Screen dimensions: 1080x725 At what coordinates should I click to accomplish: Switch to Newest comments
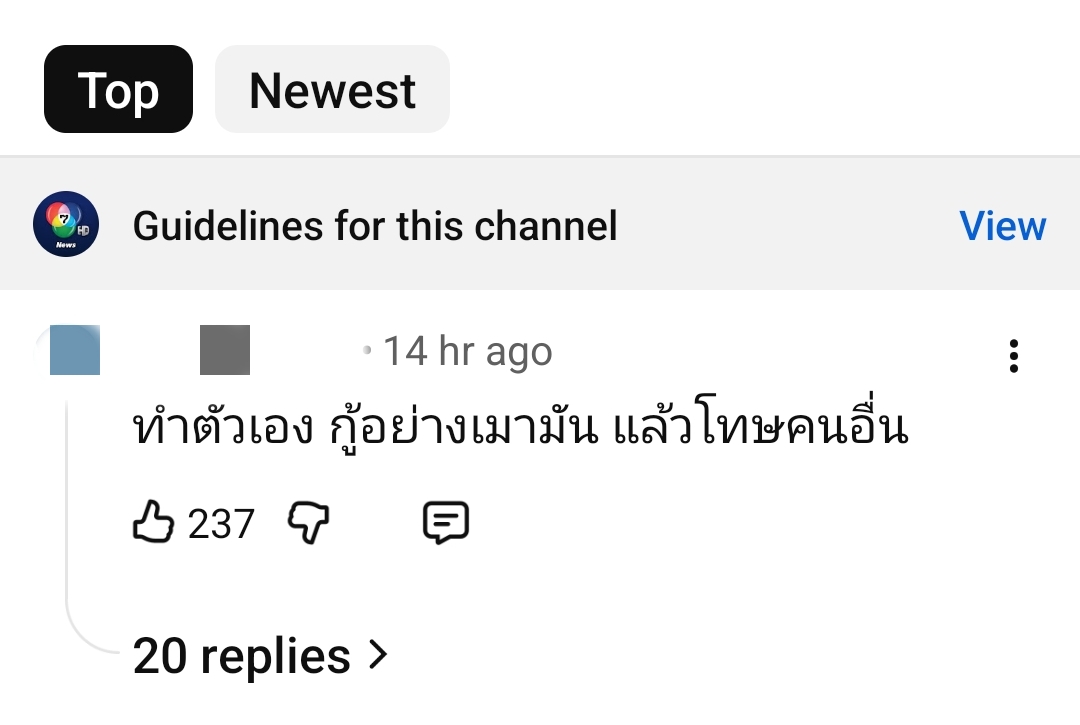[332, 90]
